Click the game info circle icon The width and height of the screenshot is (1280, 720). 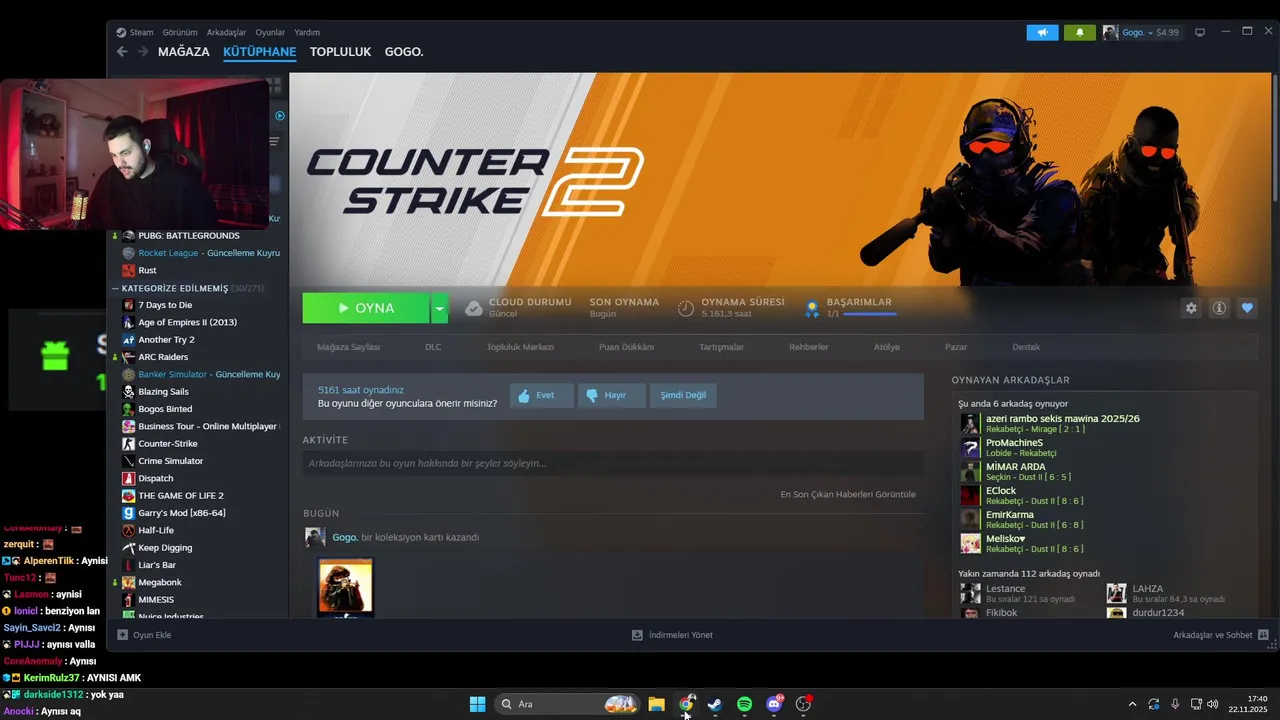(1219, 308)
